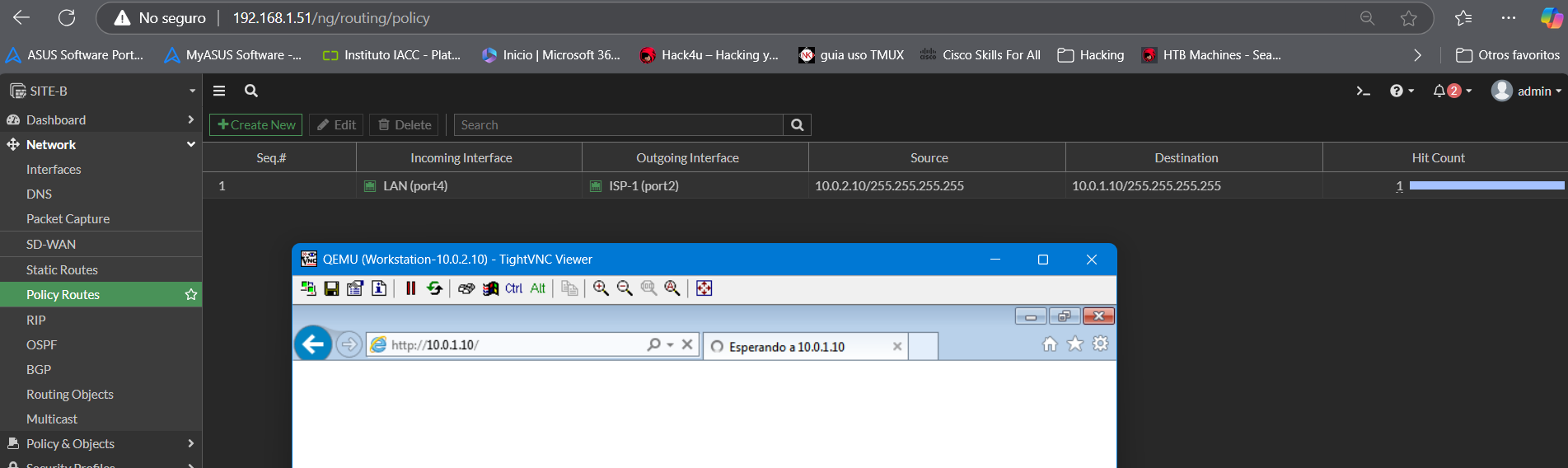Image resolution: width=1568 pixels, height=468 pixels.
Task: Click the policy routes Search field
Action: pos(618,125)
